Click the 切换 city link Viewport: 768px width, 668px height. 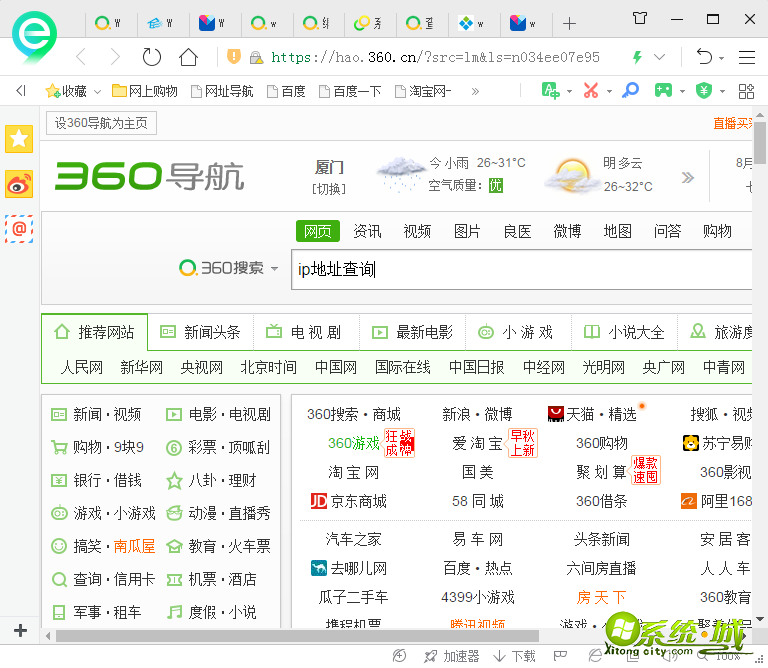[329, 189]
